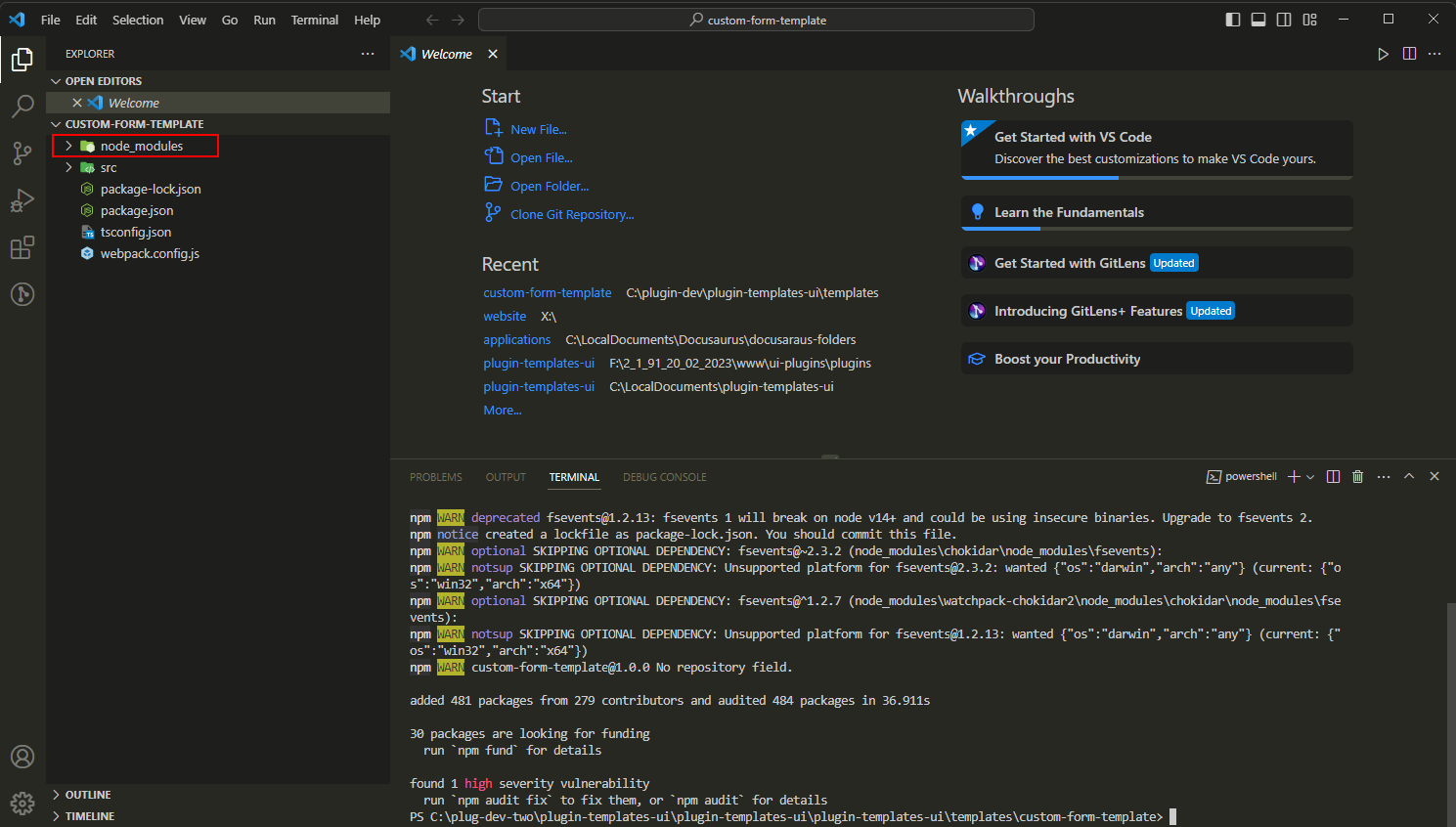Screen dimensions: 1456x827
Task: Click the navigate forward arrow
Action: click(458, 20)
